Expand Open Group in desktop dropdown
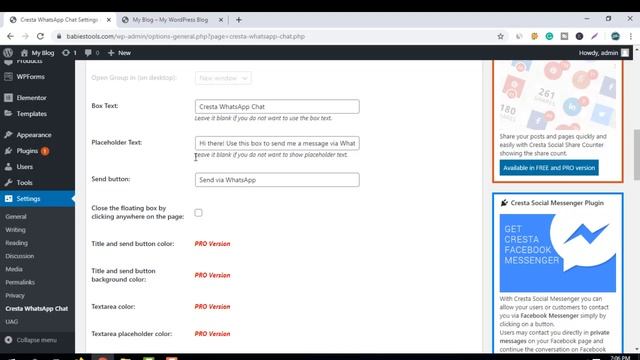 click(x=223, y=78)
